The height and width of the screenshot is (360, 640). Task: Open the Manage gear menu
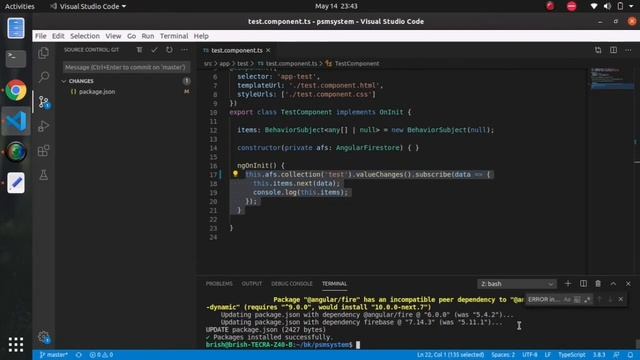tap(43, 337)
